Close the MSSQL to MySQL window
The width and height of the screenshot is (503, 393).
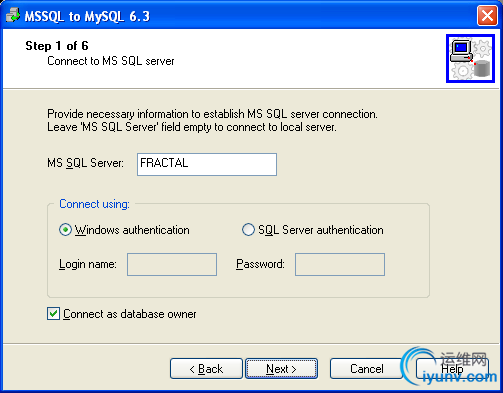click(487, 15)
